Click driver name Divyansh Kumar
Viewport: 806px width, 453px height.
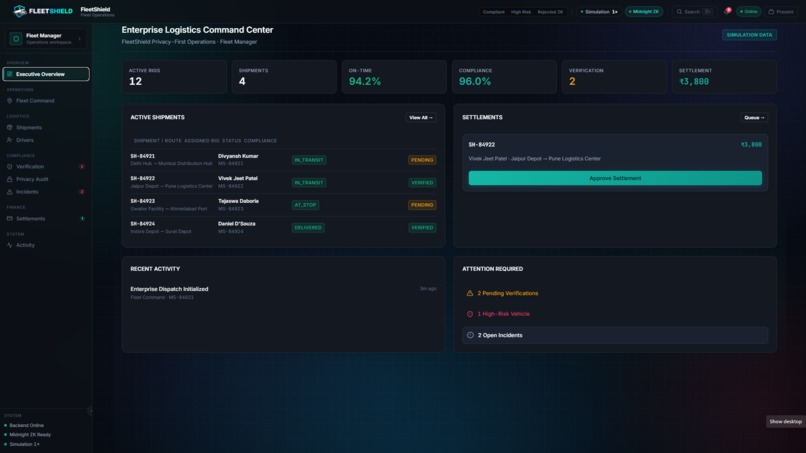pos(238,156)
